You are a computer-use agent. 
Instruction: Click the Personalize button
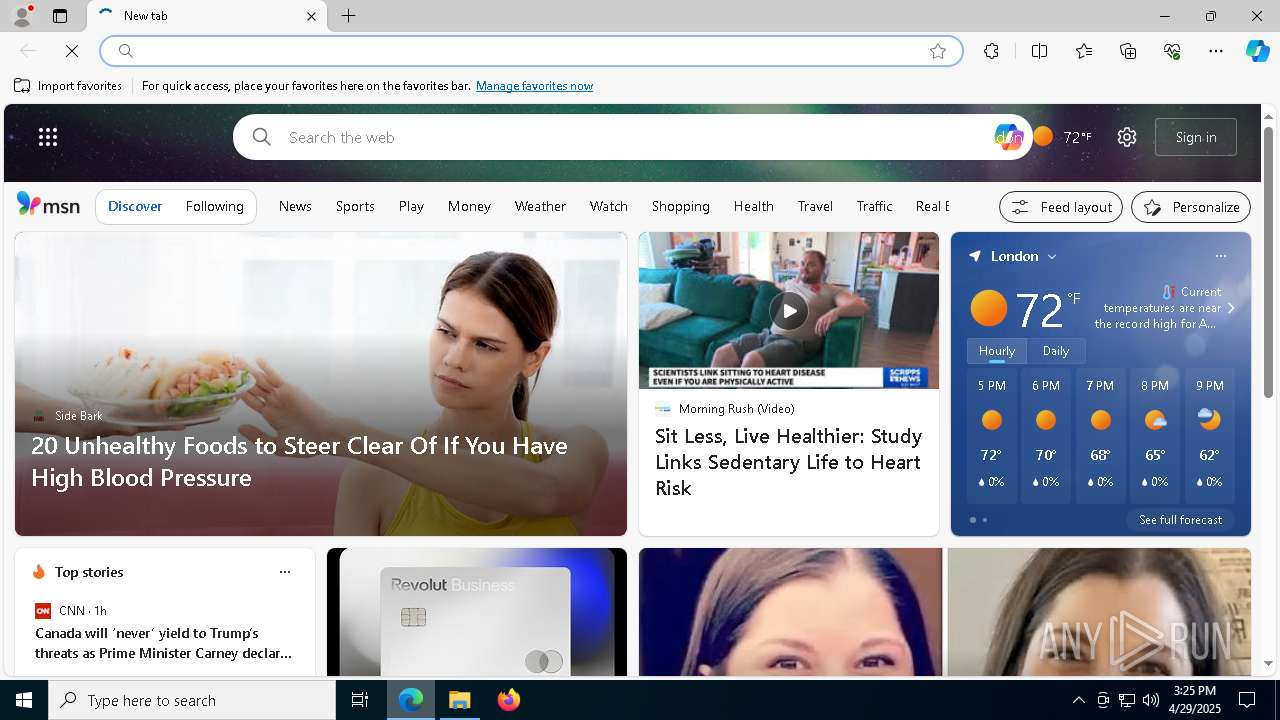coord(1191,207)
